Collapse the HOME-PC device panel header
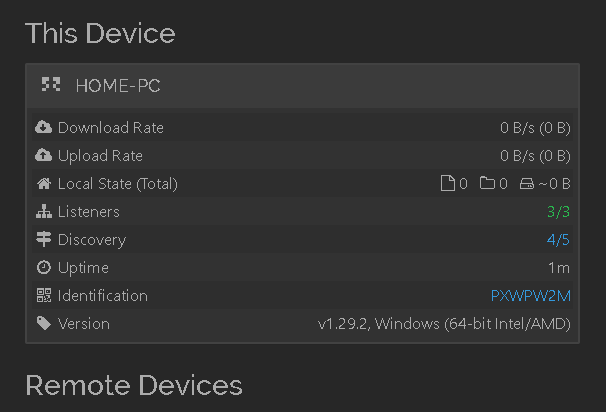Image resolution: width=606 pixels, height=412 pixels. click(303, 85)
